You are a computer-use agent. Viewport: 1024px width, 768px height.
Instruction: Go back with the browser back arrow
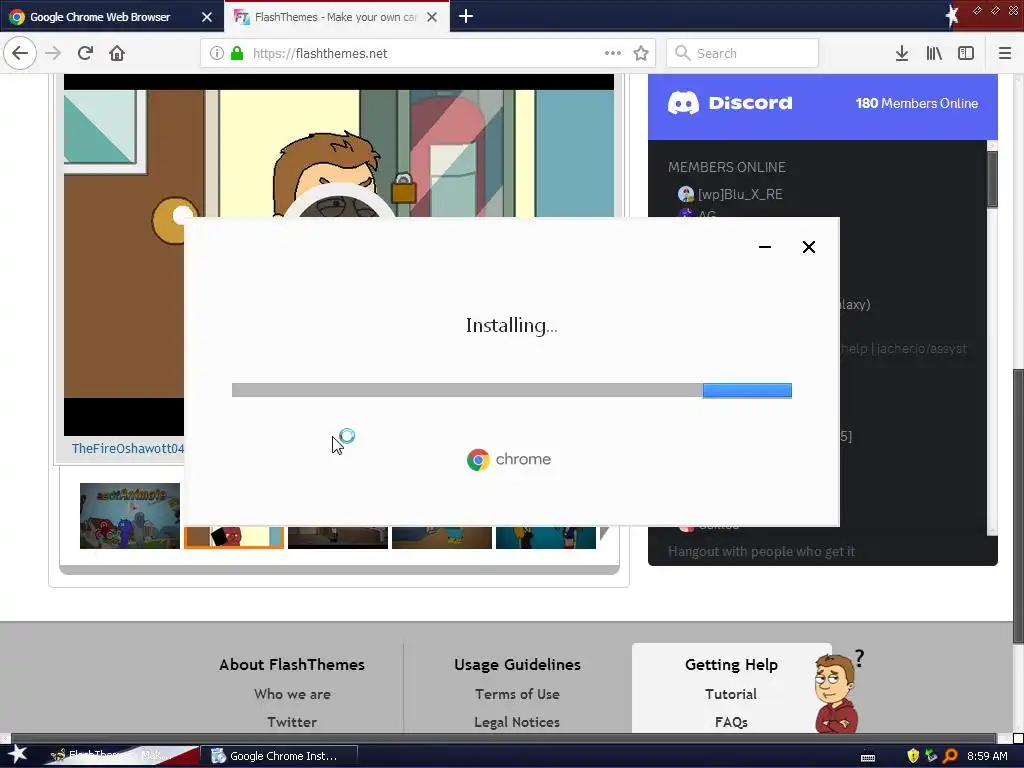(20, 53)
